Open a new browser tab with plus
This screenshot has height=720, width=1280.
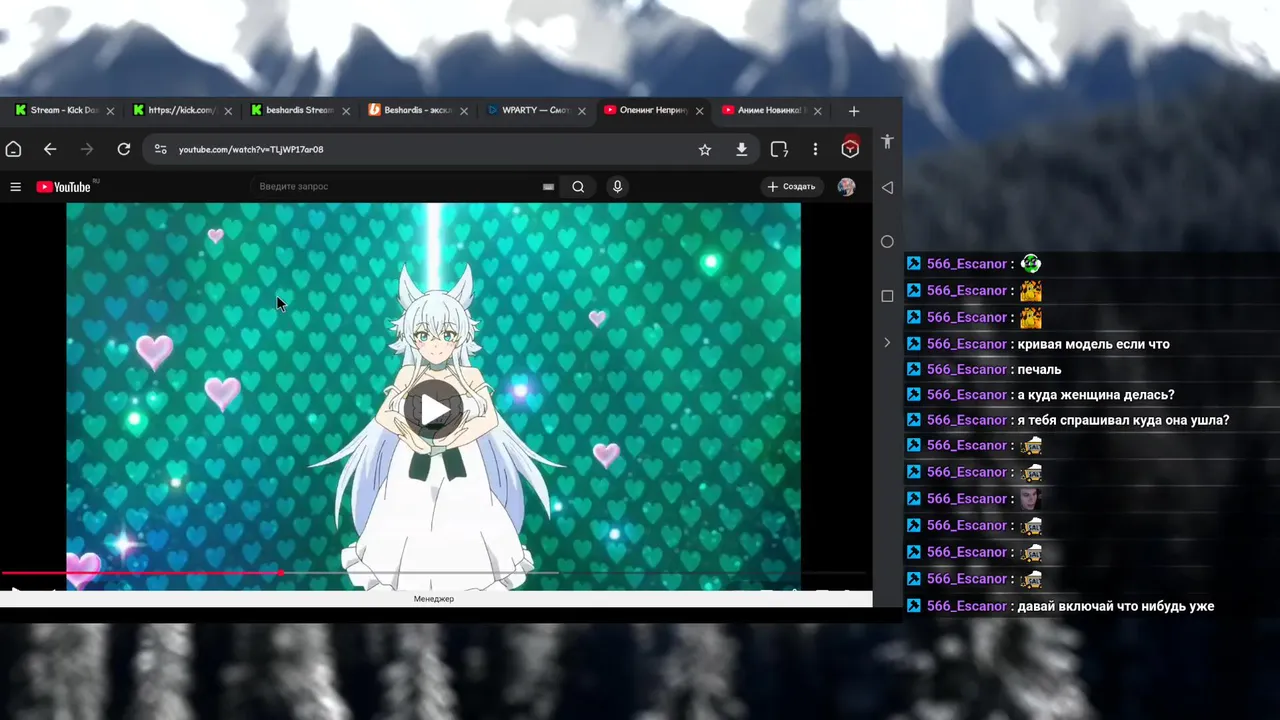coord(854,111)
